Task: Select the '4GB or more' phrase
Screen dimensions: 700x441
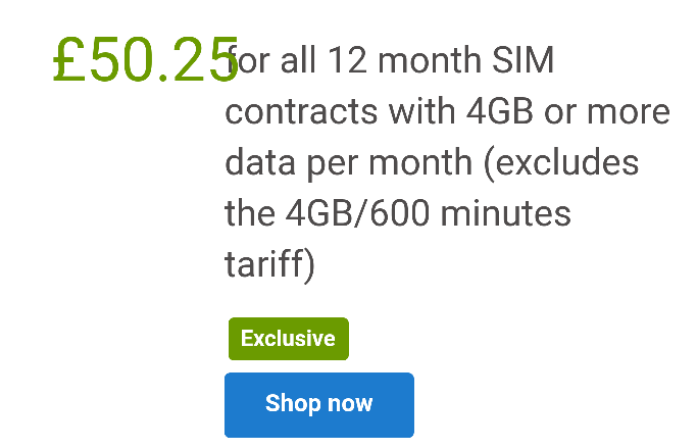Action: click(568, 111)
